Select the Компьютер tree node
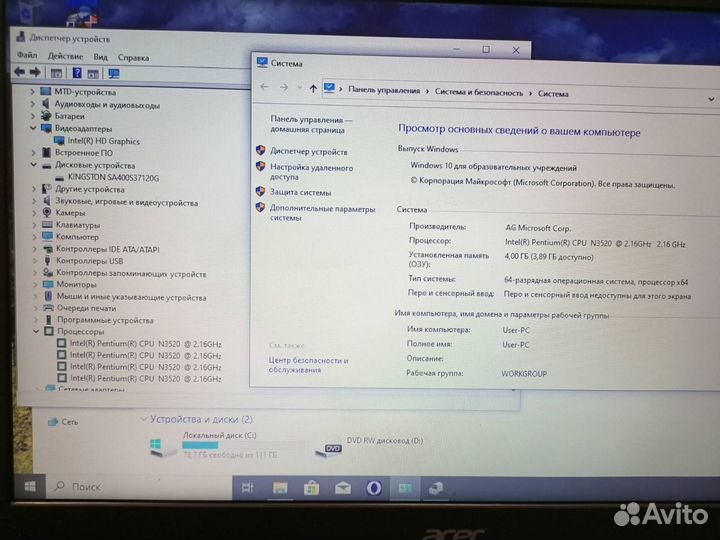The image size is (720, 540). [77, 236]
